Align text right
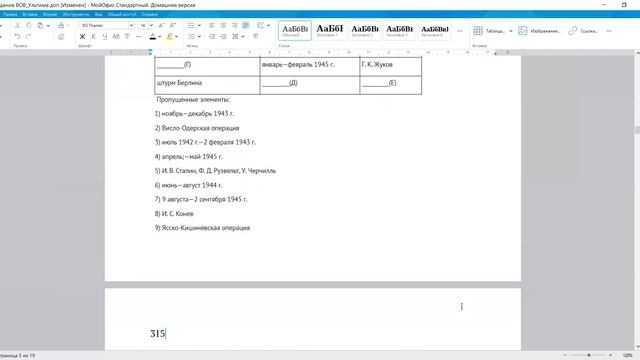 click(x=234, y=25)
